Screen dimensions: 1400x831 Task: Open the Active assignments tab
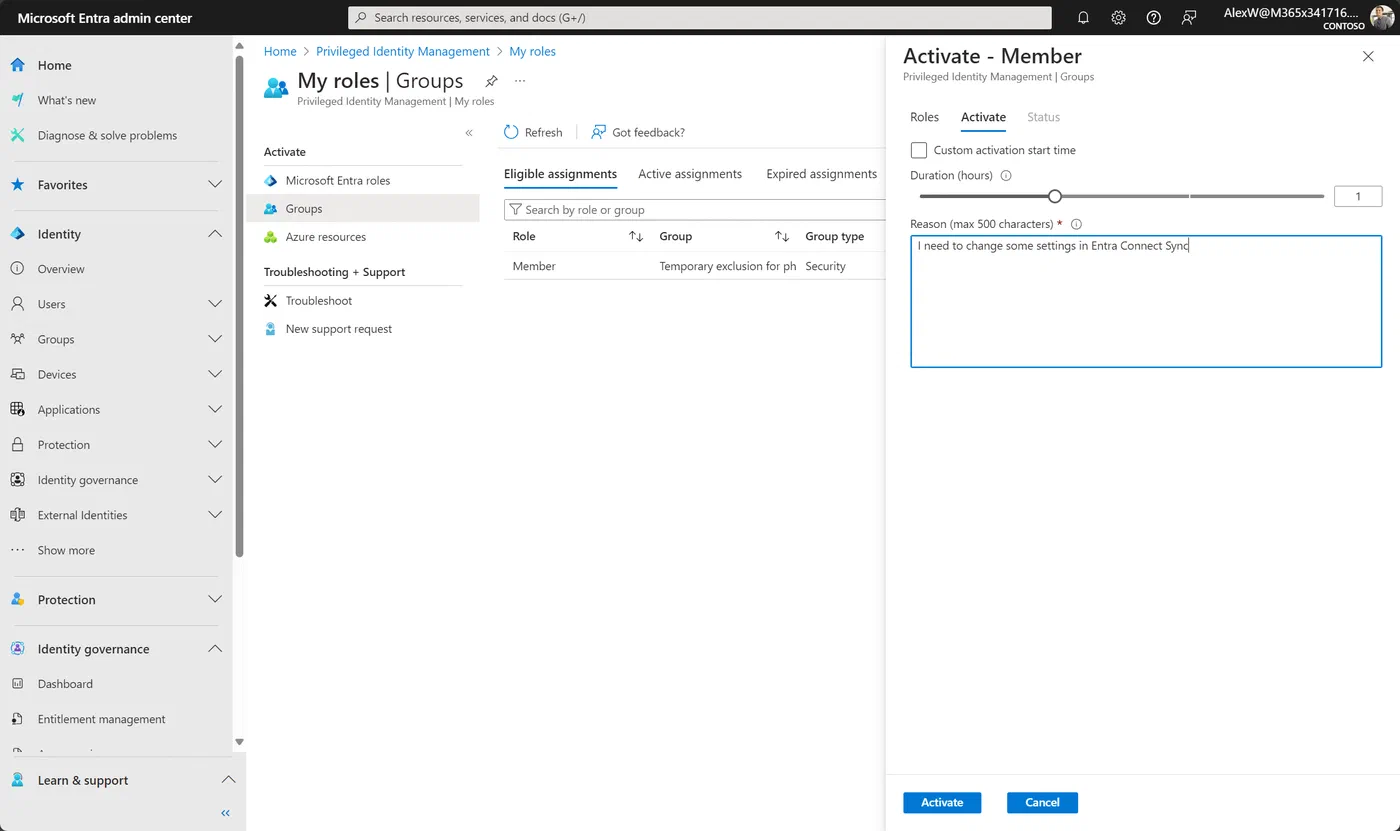point(690,174)
